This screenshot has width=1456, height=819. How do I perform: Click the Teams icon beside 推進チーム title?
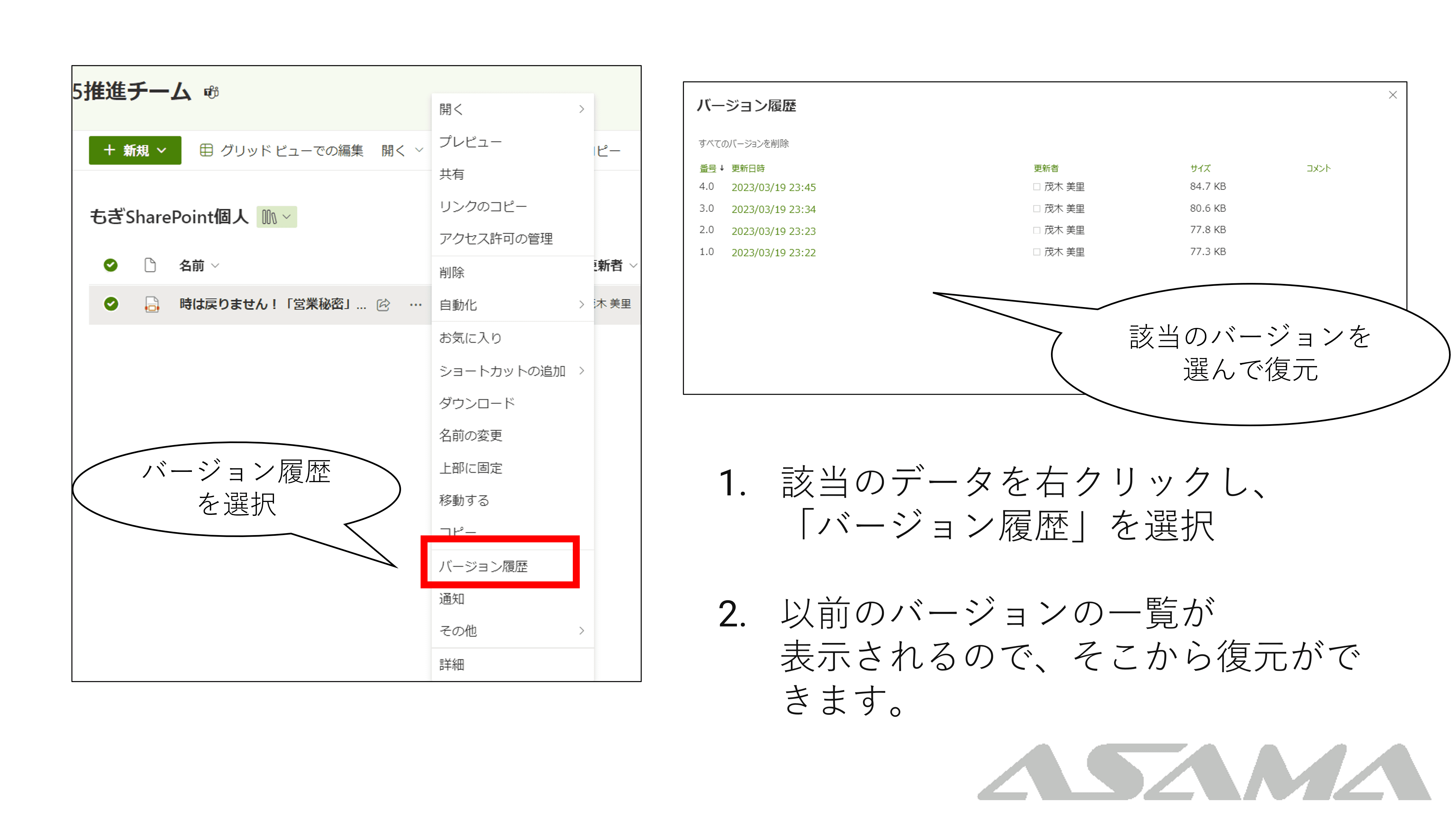pos(211,92)
